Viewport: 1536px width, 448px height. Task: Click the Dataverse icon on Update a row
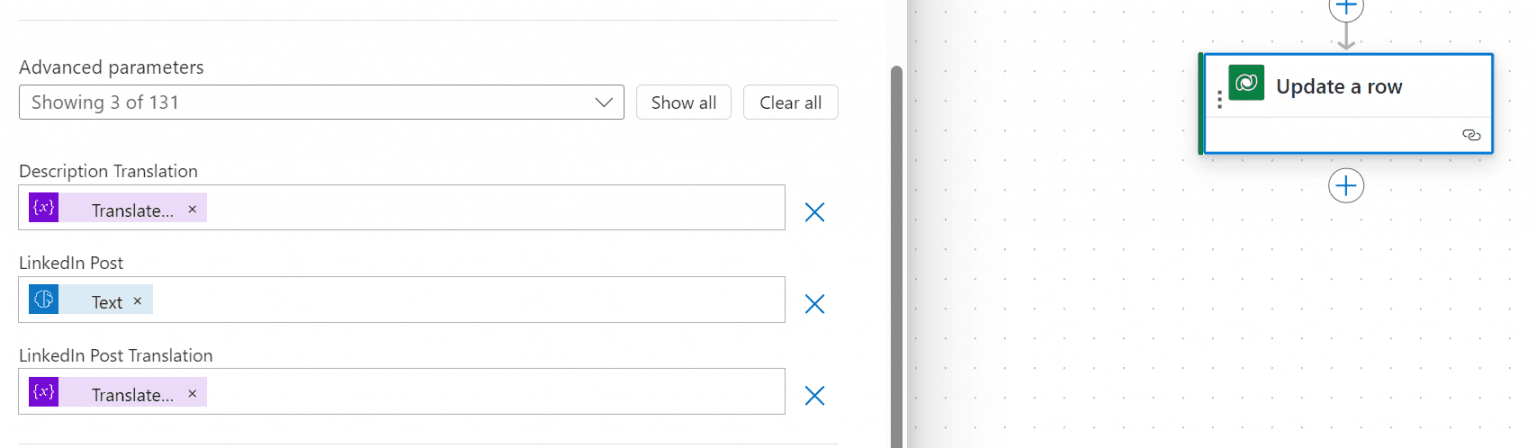[1246, 83]
